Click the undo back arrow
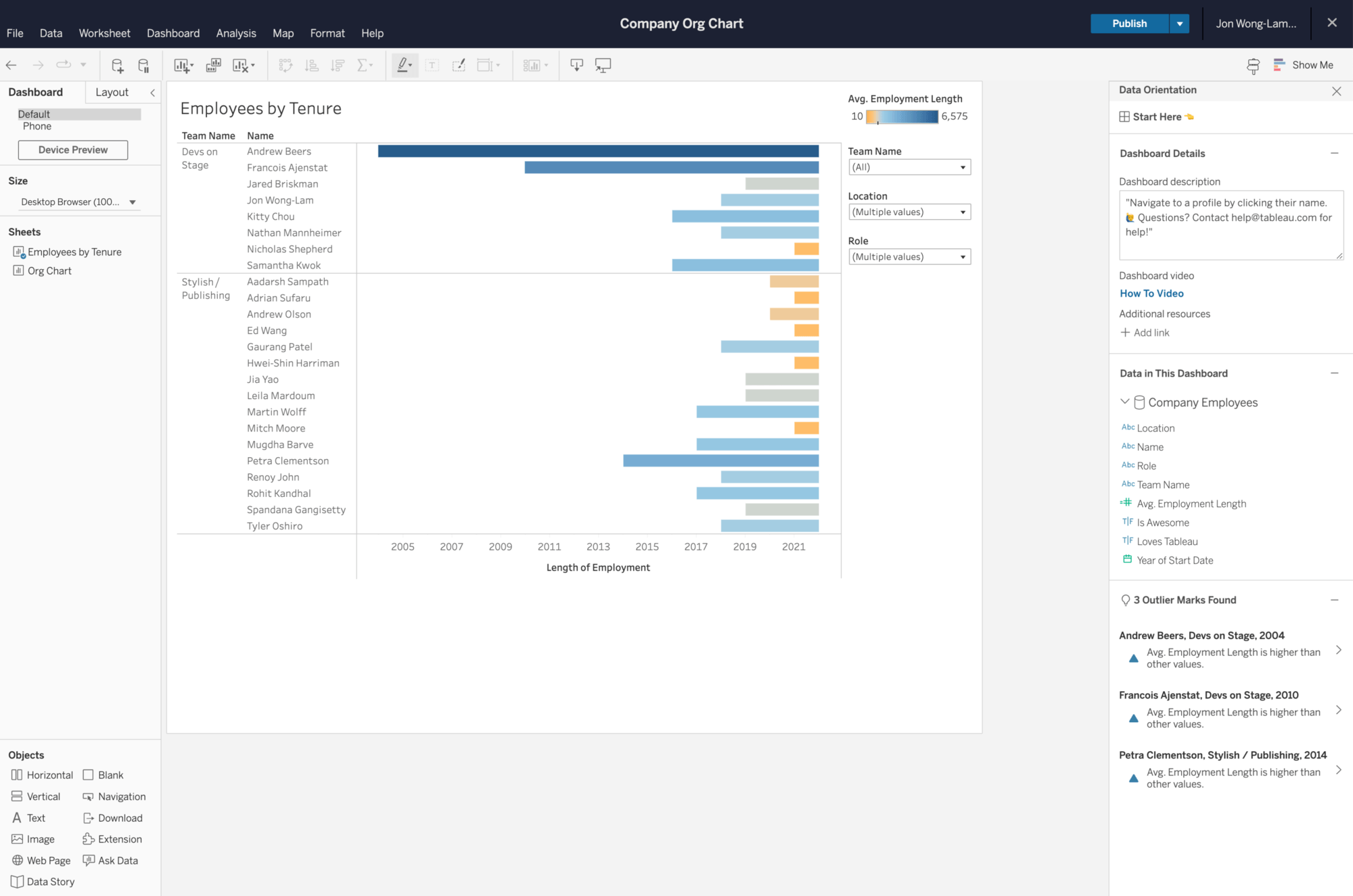1353x896 pixels. (12, 65)
